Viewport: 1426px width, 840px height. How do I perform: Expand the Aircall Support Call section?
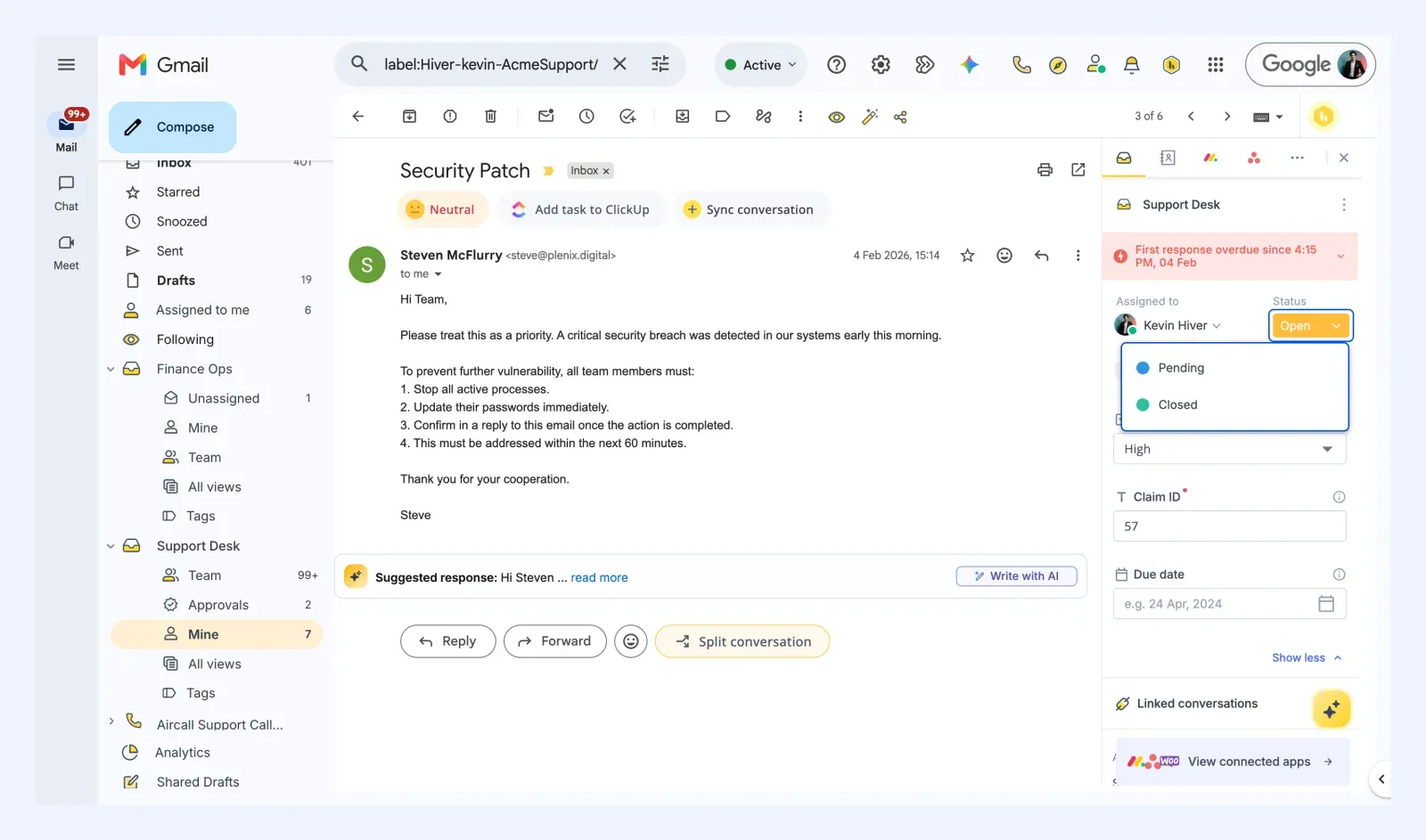tap(111, 722)
